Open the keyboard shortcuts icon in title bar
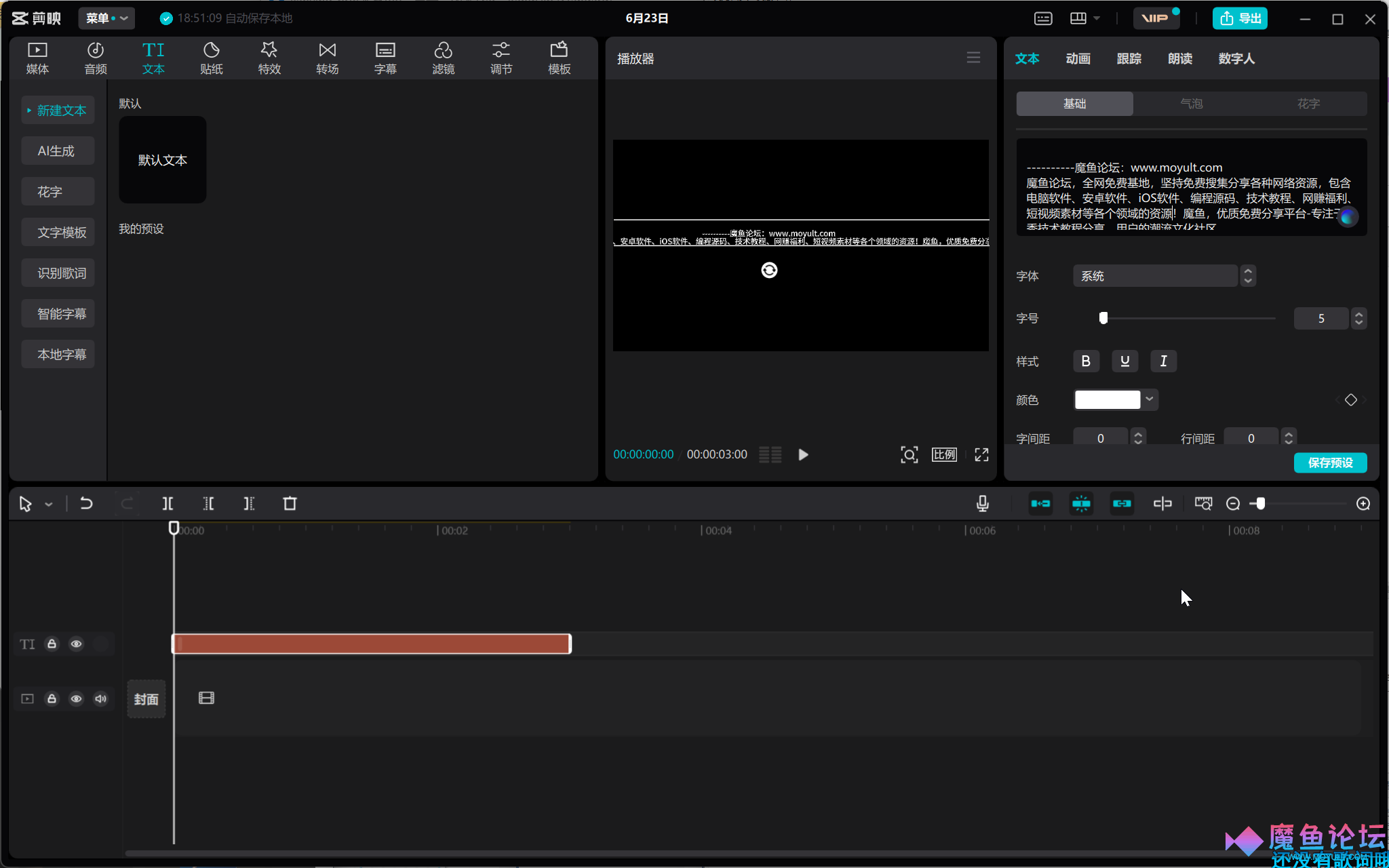This screenshot has height=868, width=1389. pyautogui.click(x=1043, y=18)
